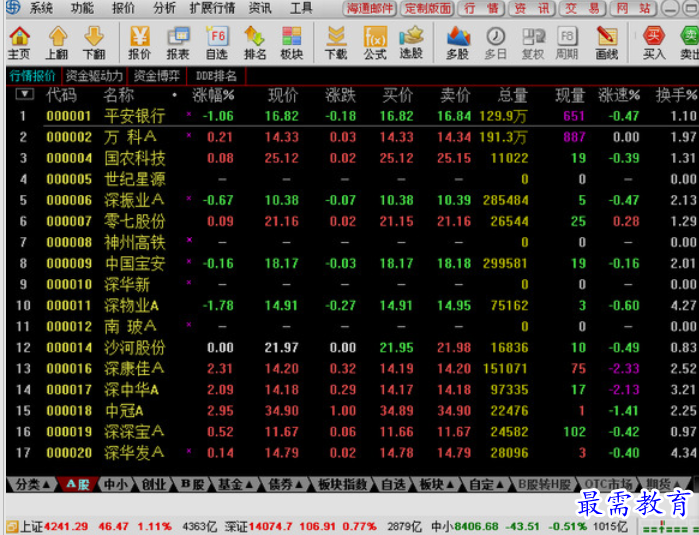699x535 pixels.
Task: Switch to the B股 bottom tab
Action: tap(192, 484)
